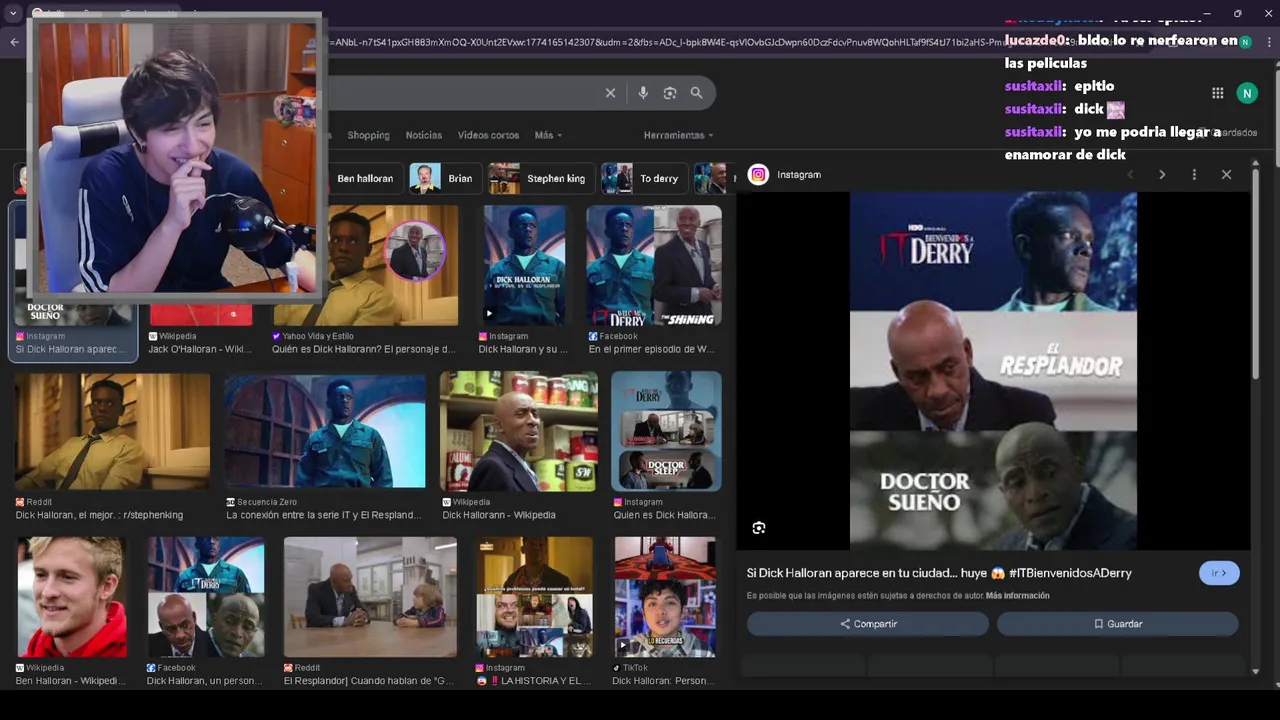Open the Yahoo Vida y Estilo result thumbnail
1280x720 pixels.
pos(366,266)
